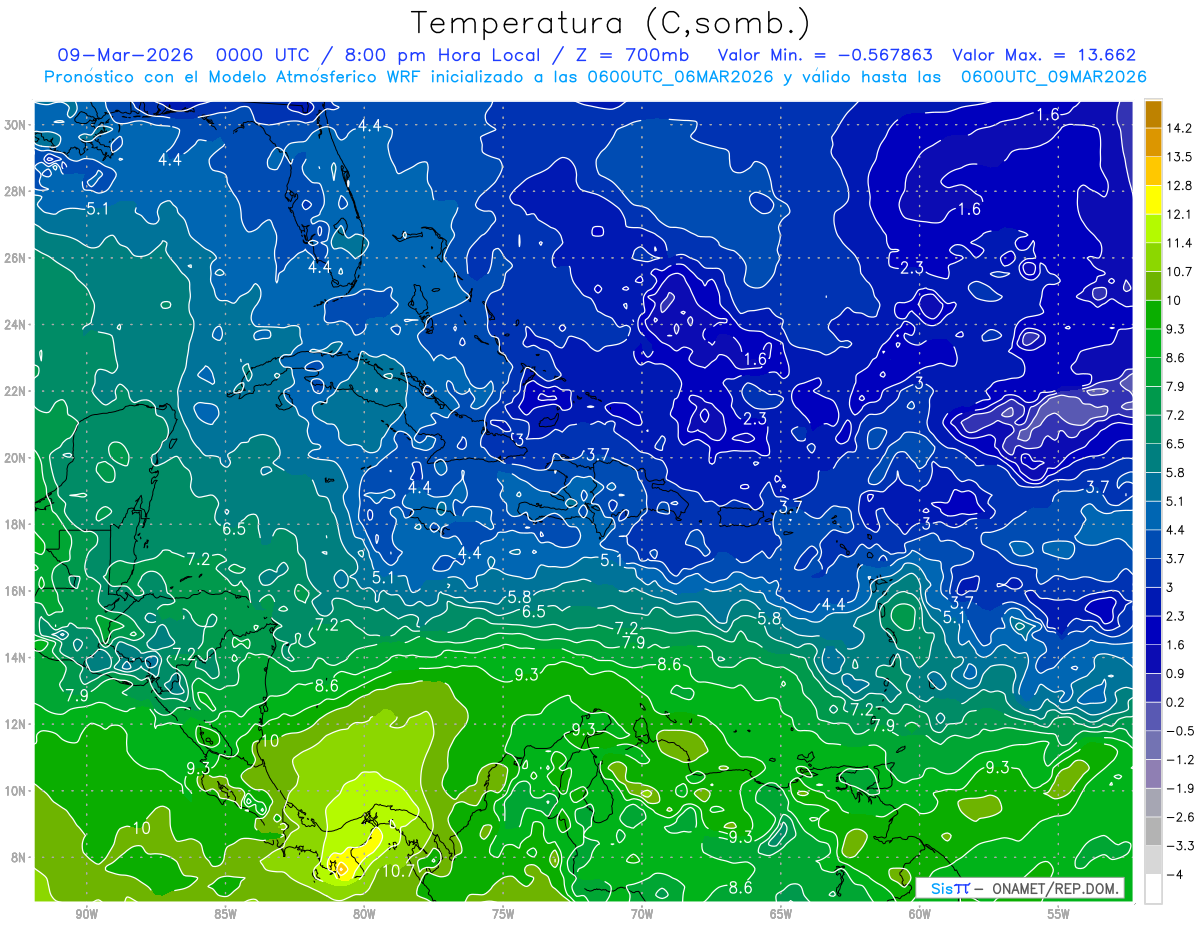Click the top dark orange color scale swatch
Viewport: 1200px width, 927px height.
tap(1153, 115)
